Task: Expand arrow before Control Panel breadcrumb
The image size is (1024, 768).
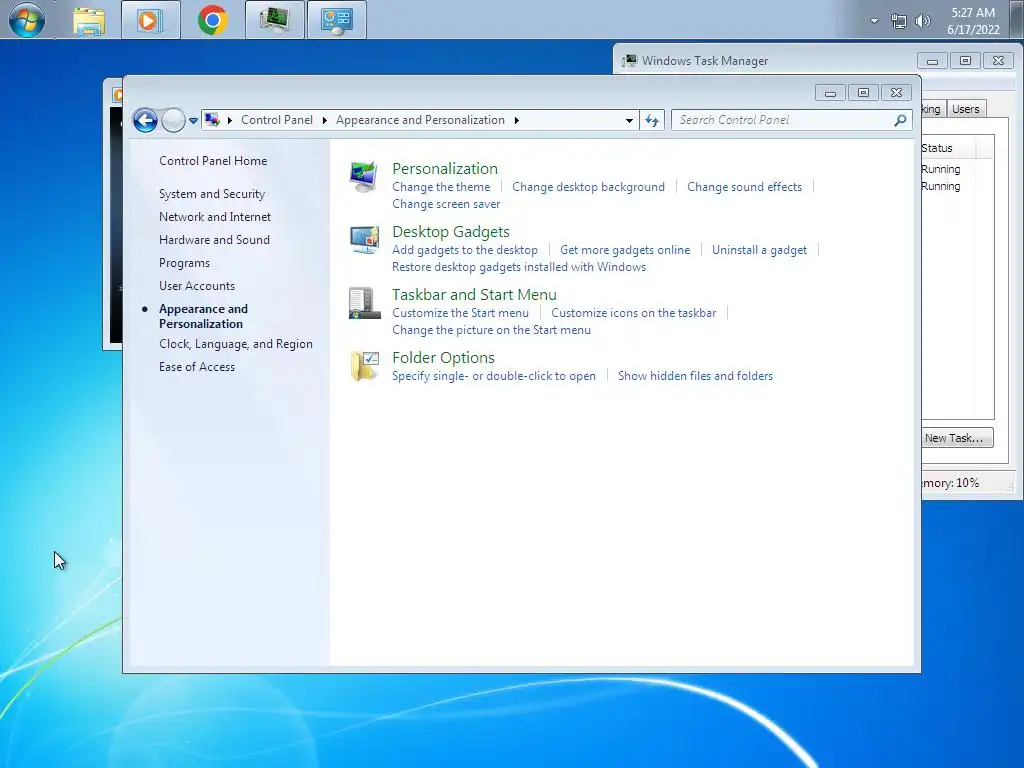Action: tap(229, 120)
